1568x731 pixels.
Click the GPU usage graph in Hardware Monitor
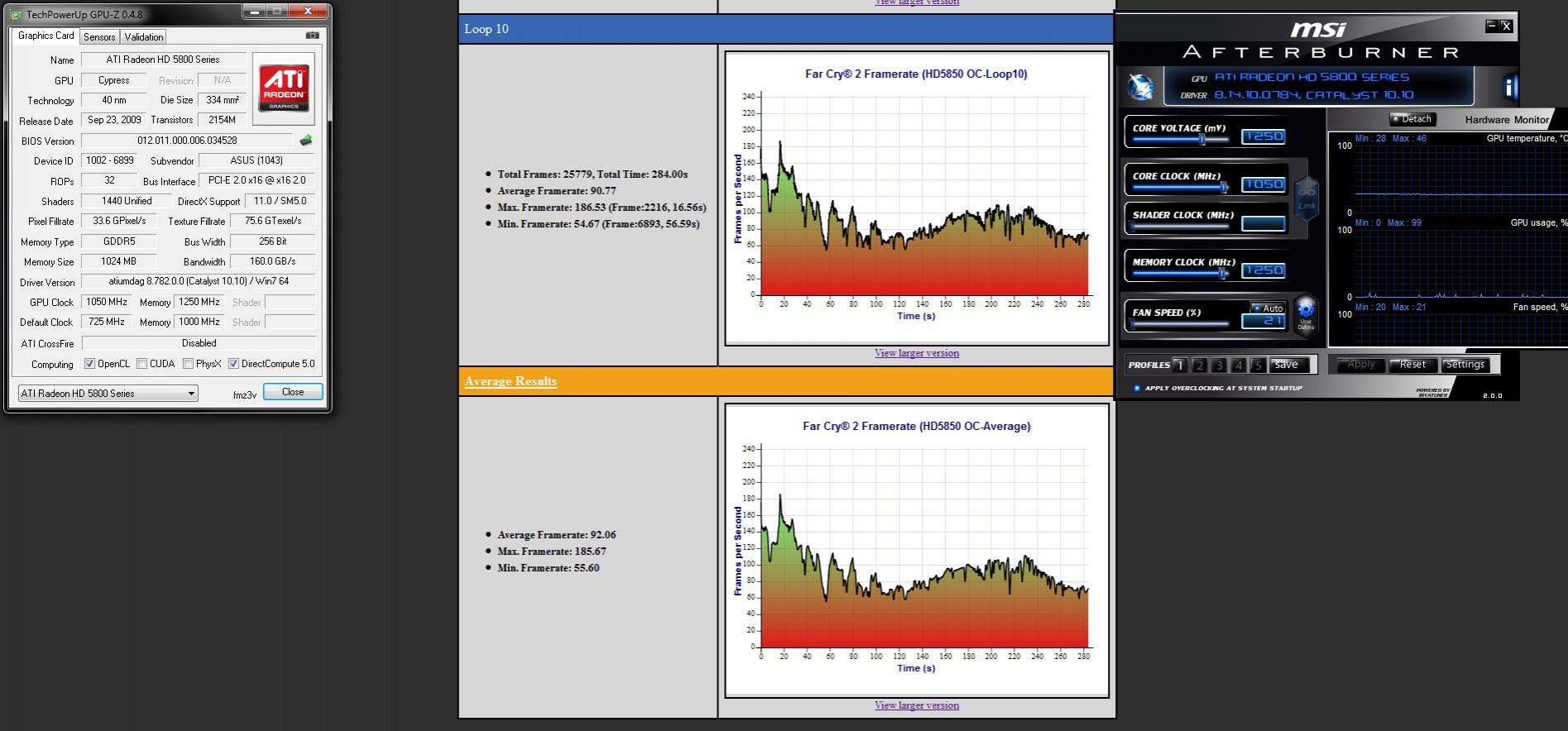point(1460,263)
